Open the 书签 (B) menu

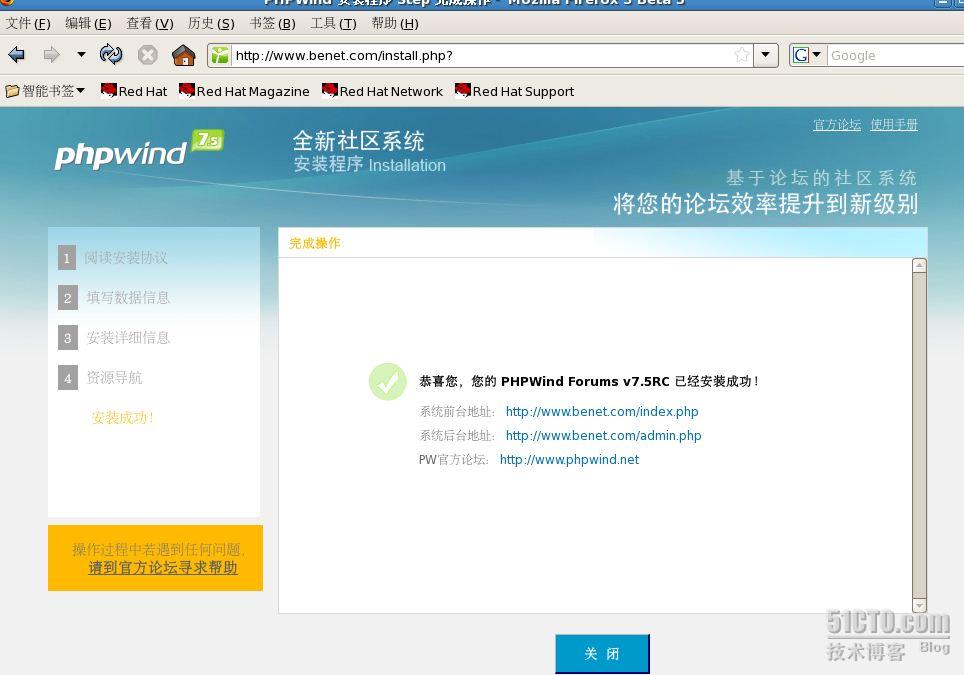coord(272,23)
